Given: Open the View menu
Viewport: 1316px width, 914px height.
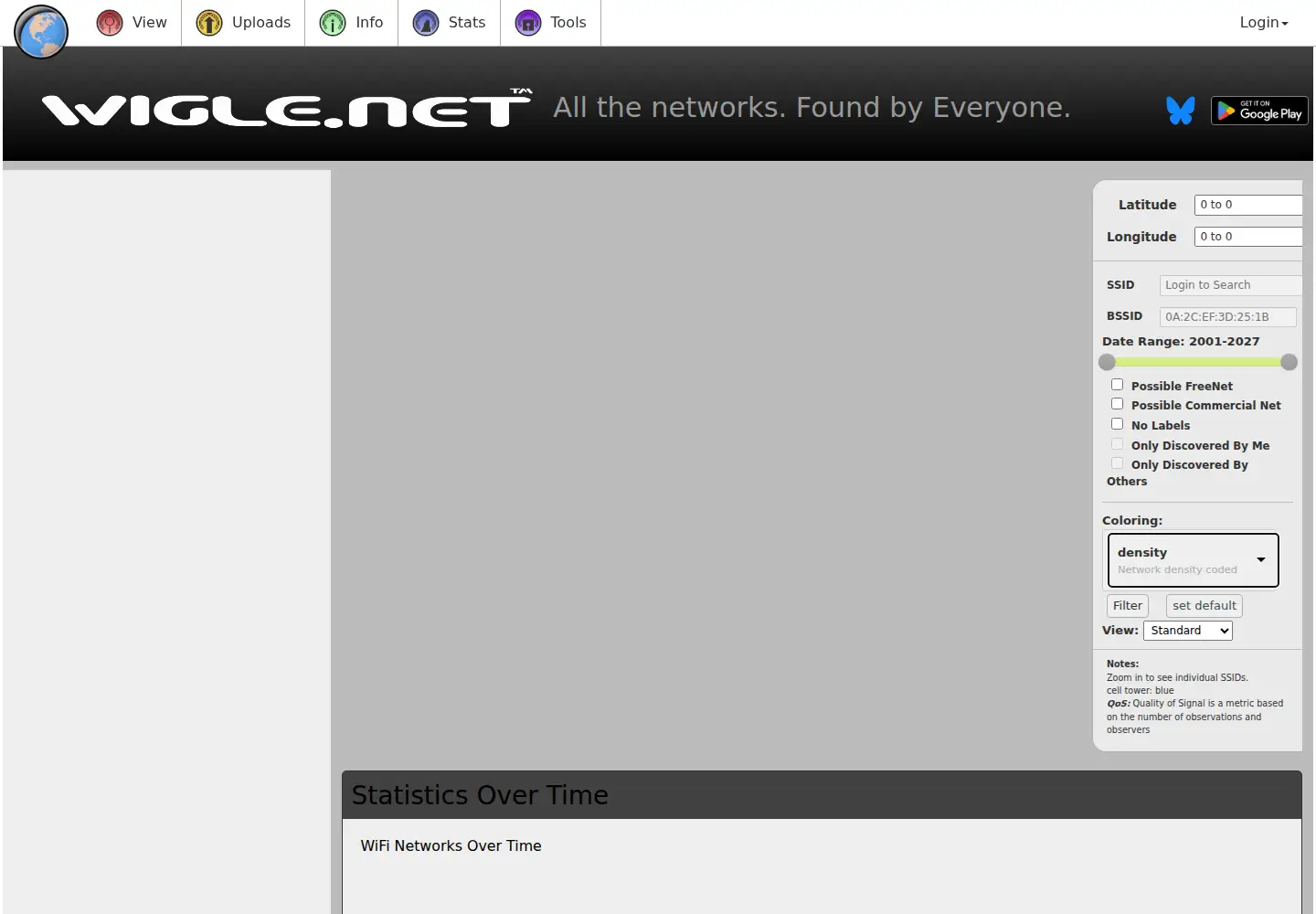Looking at the screenshot, I should tap(132, 23).
